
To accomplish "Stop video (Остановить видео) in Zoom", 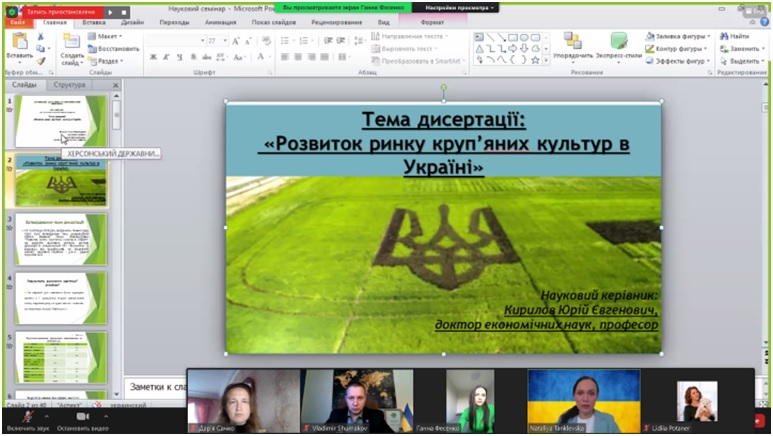I will click(x=82, y=421).
